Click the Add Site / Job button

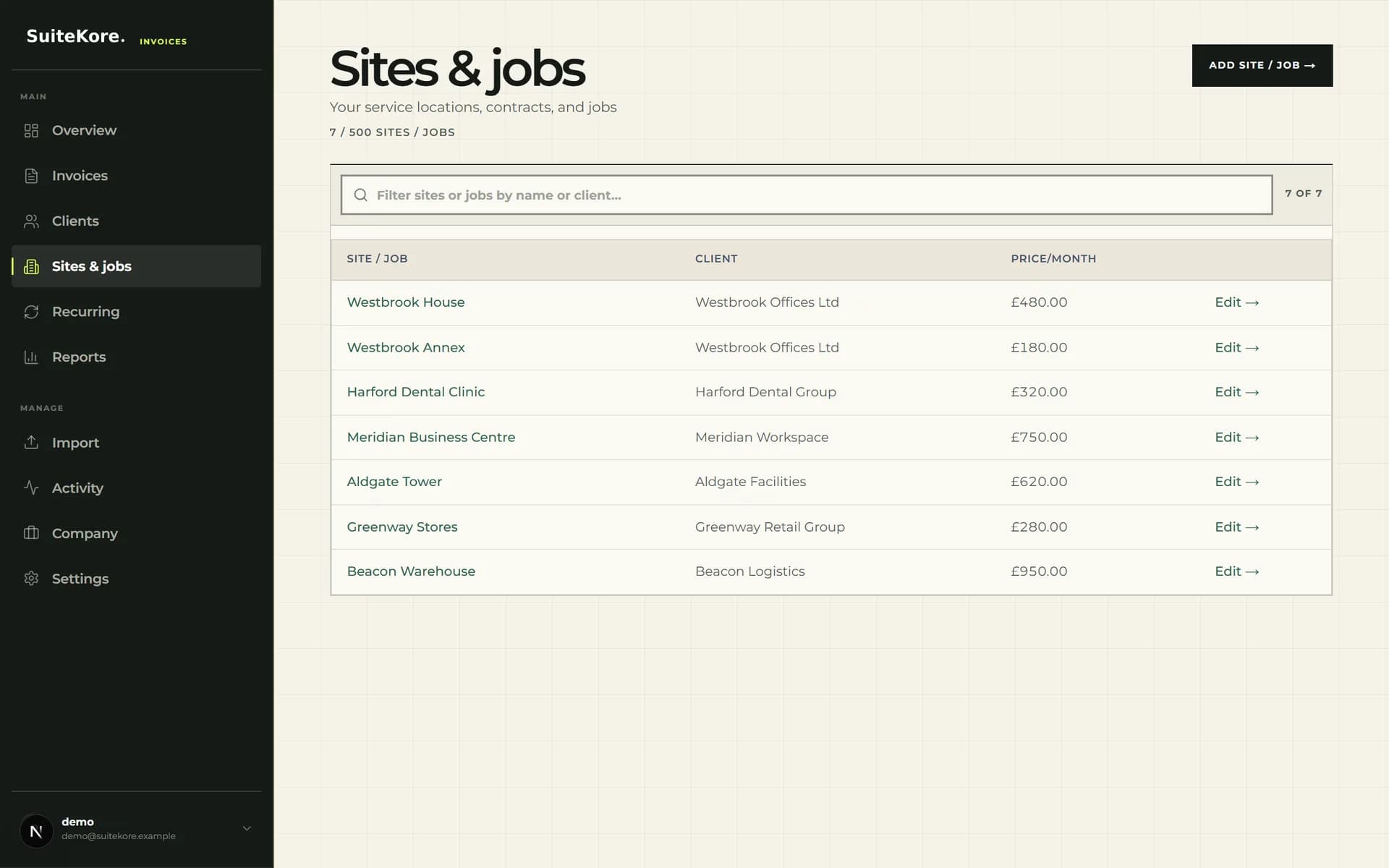[1262, 65]
